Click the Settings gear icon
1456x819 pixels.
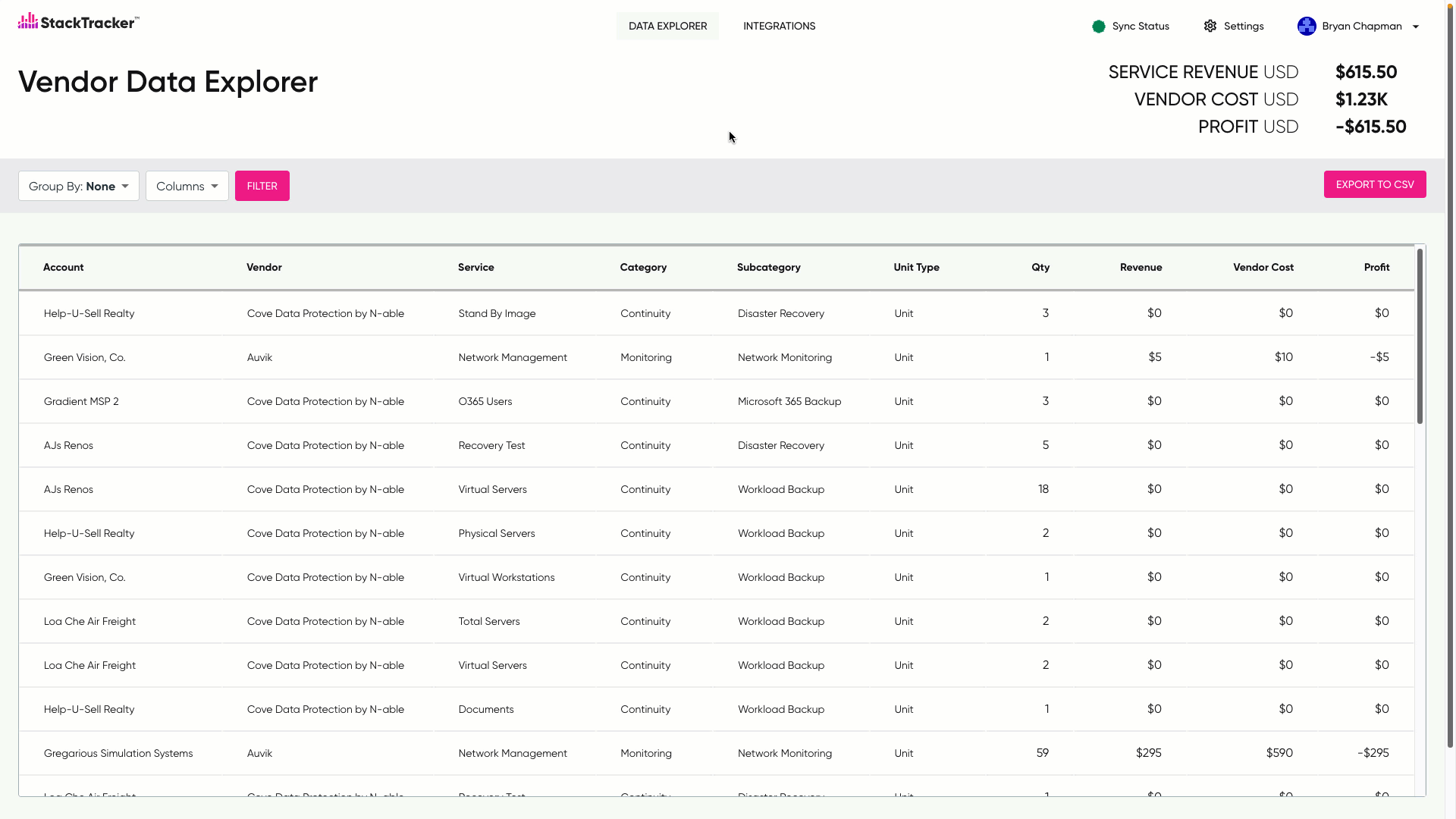tap(1210, 25)
